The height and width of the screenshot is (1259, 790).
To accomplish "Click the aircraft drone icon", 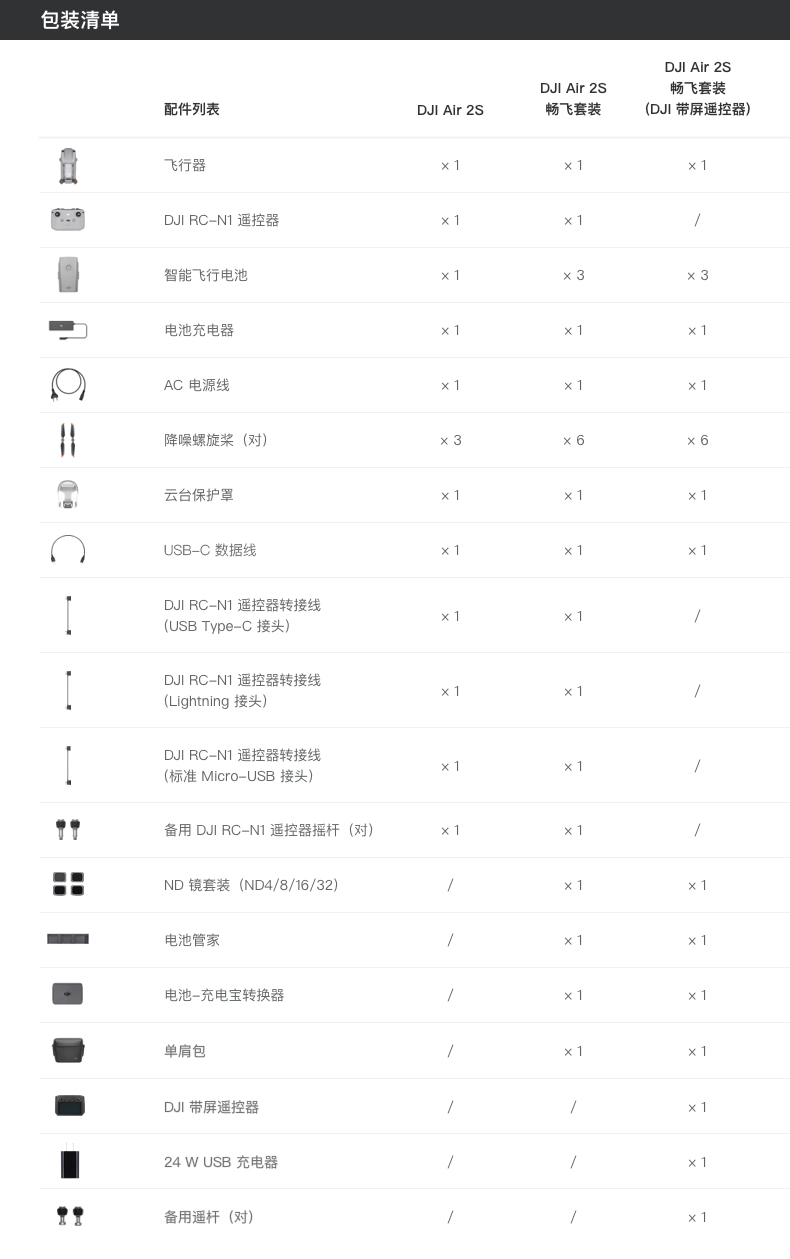I will pos(68,166).
